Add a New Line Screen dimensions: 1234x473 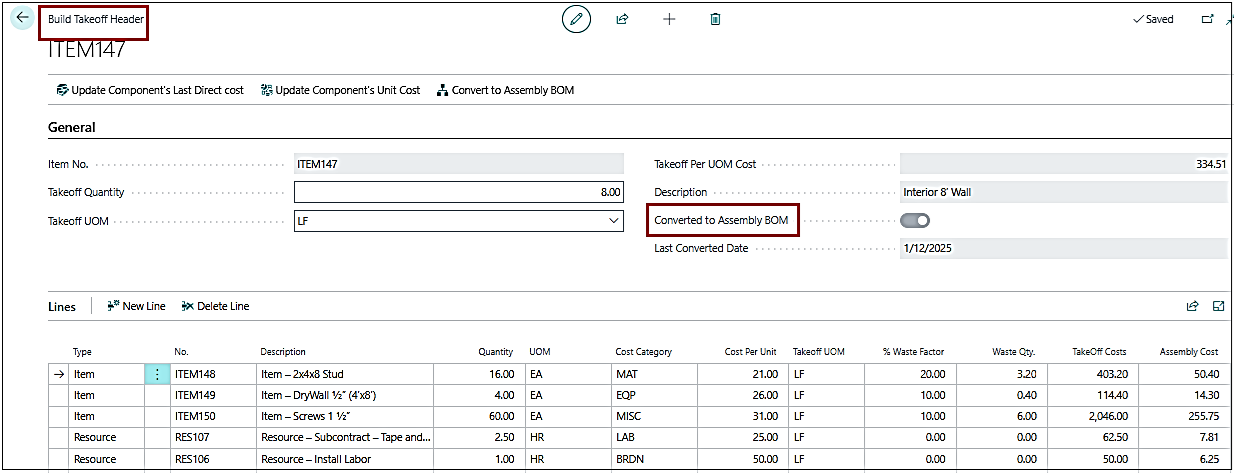[x=136, y=306]
